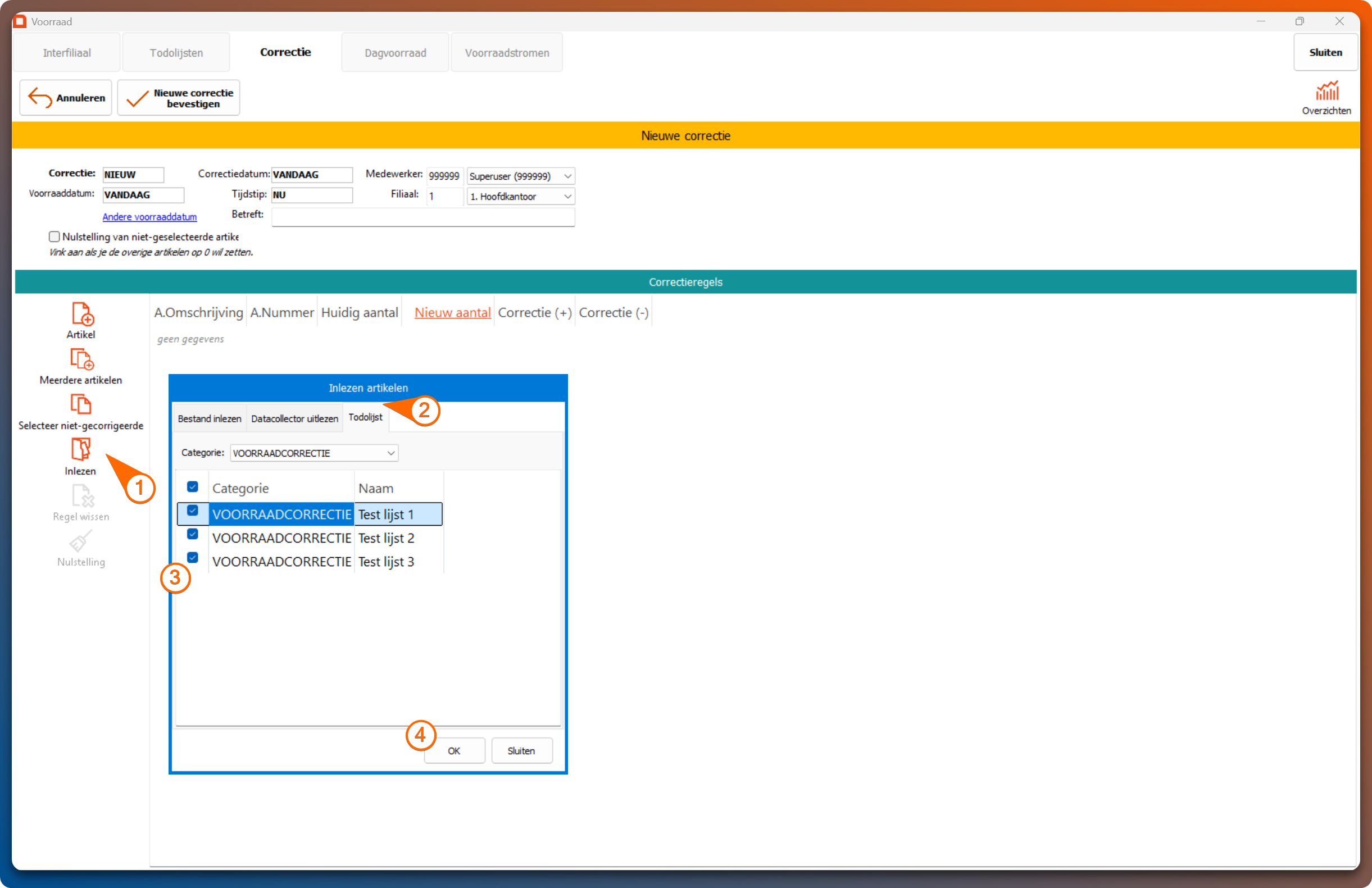Click the Inlezen import icon
Screen dimensions: 1372x888
[x=81, y=449]
